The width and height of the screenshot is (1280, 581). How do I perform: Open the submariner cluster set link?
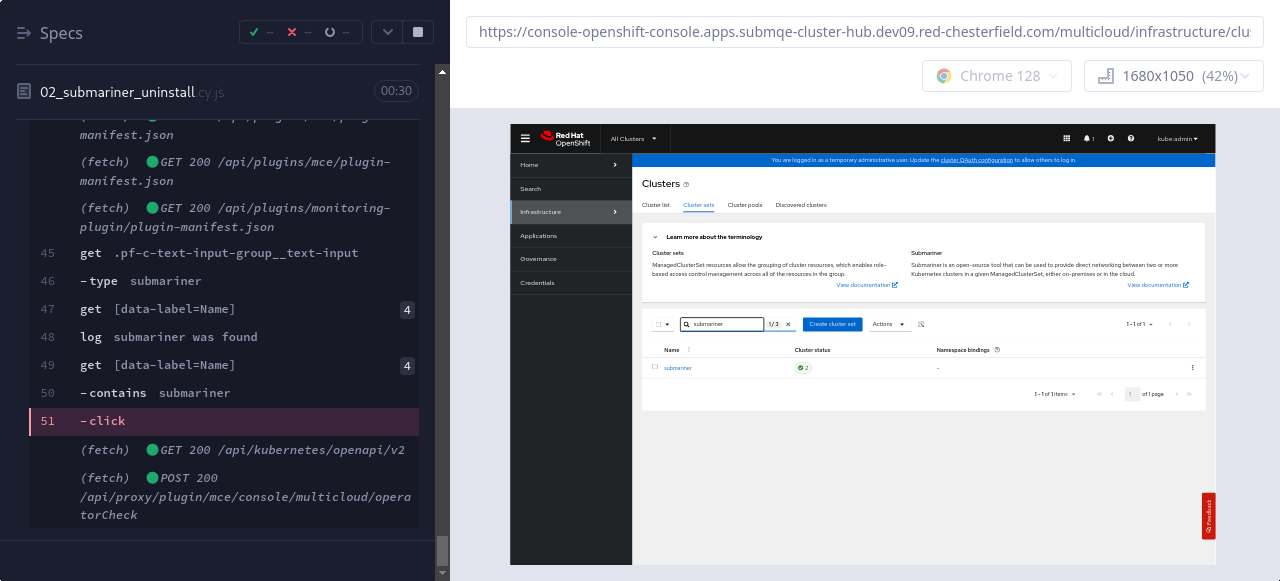[x=677, y=368]
